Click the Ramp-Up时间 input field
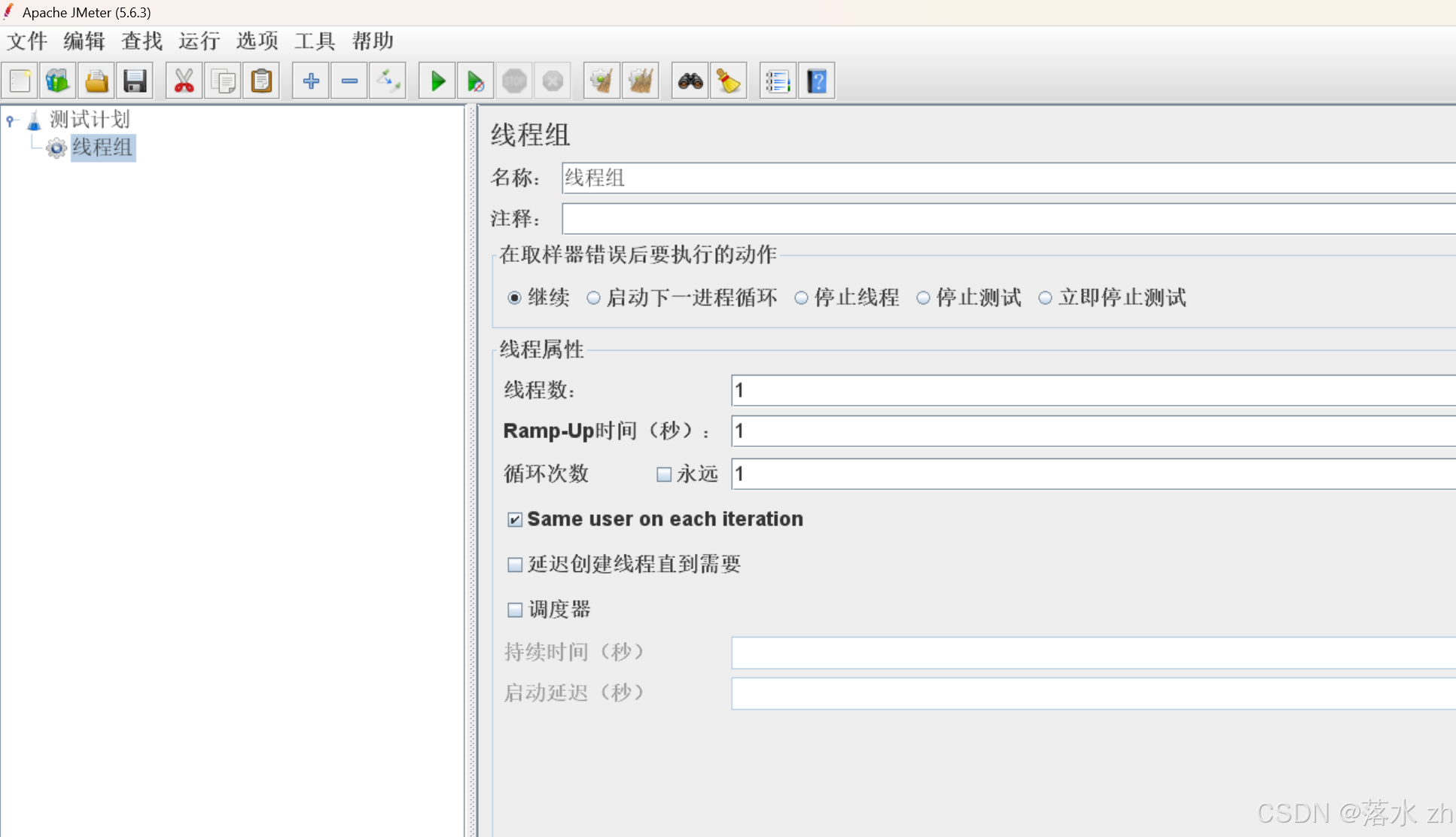Image resolution: width=1456 pixels, height=837 pixels. pos(1093,431)
